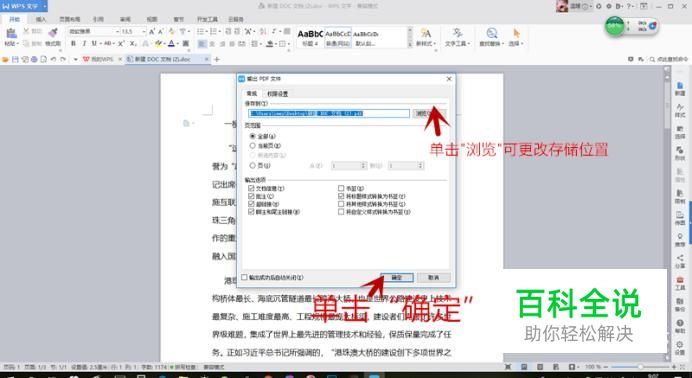Click the help question mark in title bar
The height and width of the screenshot is (378, 692).
629,6
